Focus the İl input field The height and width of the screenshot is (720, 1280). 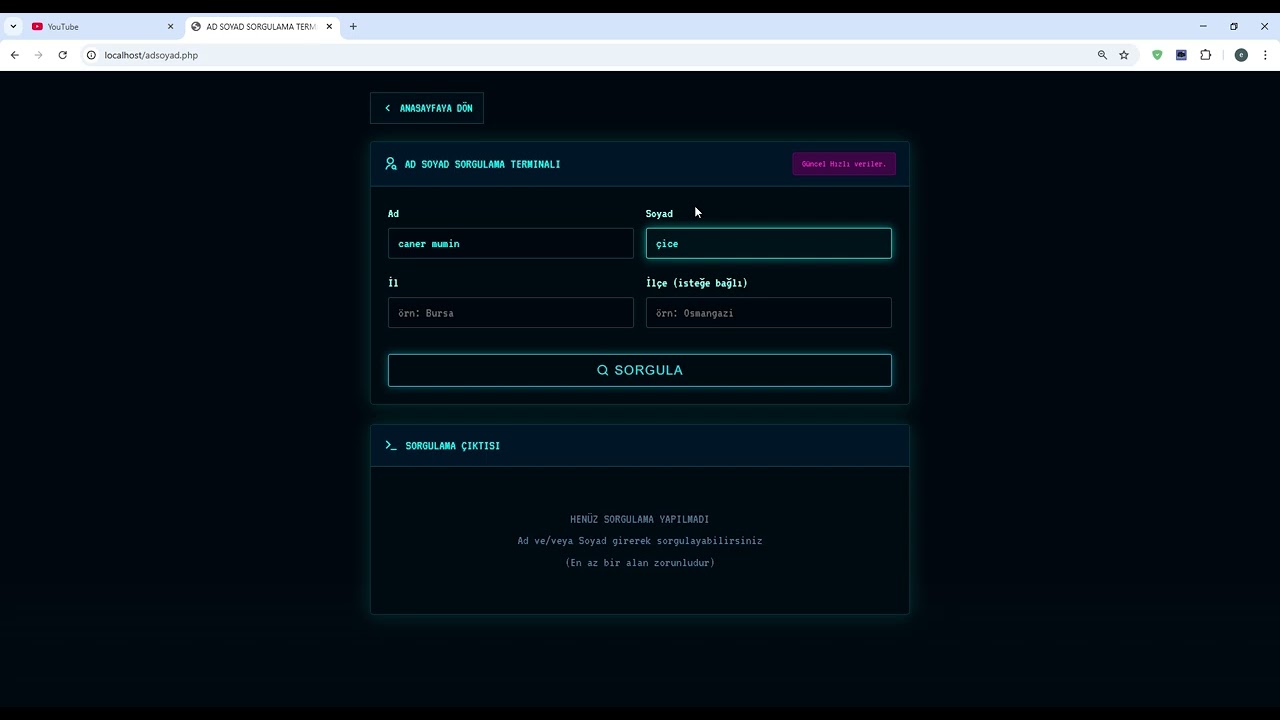click(x=511, y=313)
